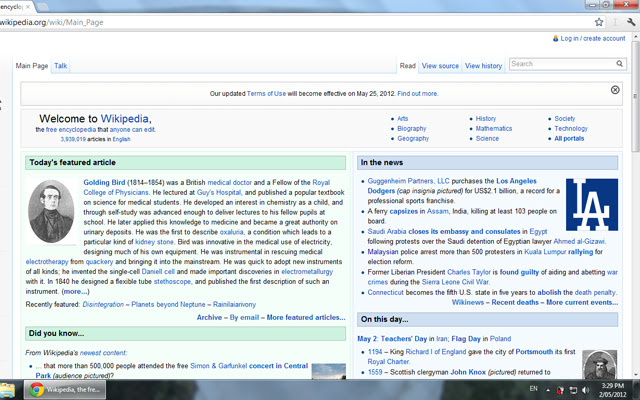
Task: Show hidden system tray icons arrow
Action: point(547,390)
